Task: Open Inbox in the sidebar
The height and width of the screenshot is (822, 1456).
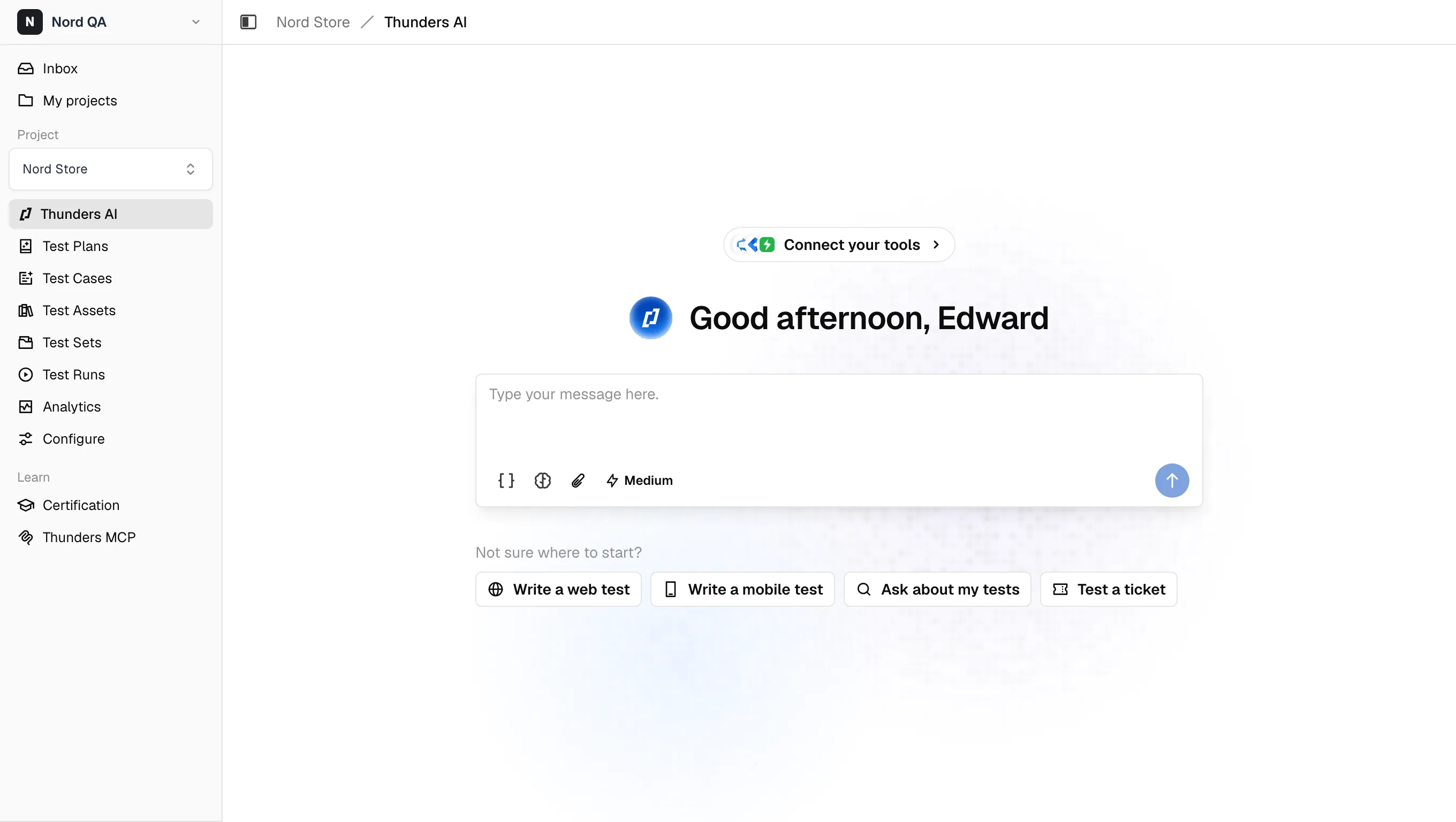Action: 111,68
